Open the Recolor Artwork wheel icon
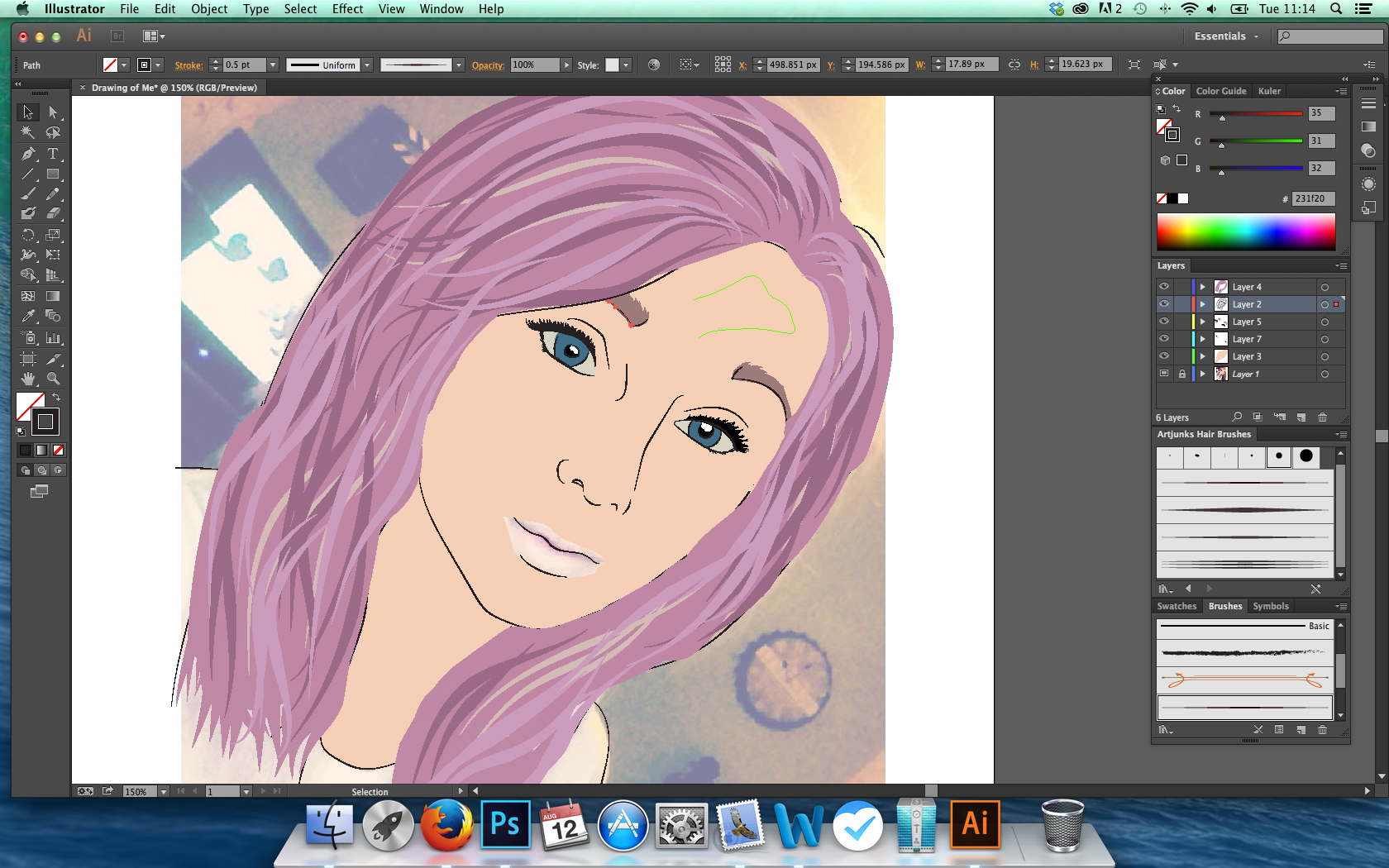The height and width of the screenshot is (868, 1389). (x=654, y=64)
